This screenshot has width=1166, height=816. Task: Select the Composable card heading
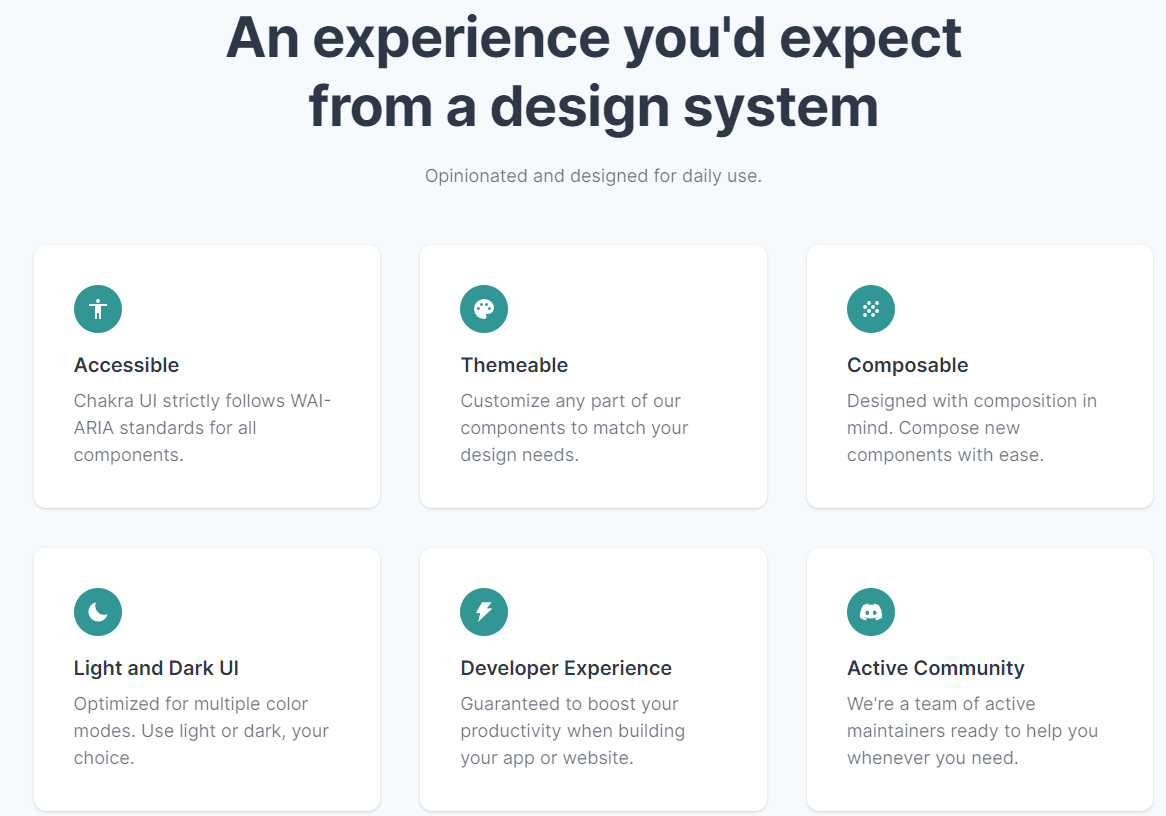907,365
